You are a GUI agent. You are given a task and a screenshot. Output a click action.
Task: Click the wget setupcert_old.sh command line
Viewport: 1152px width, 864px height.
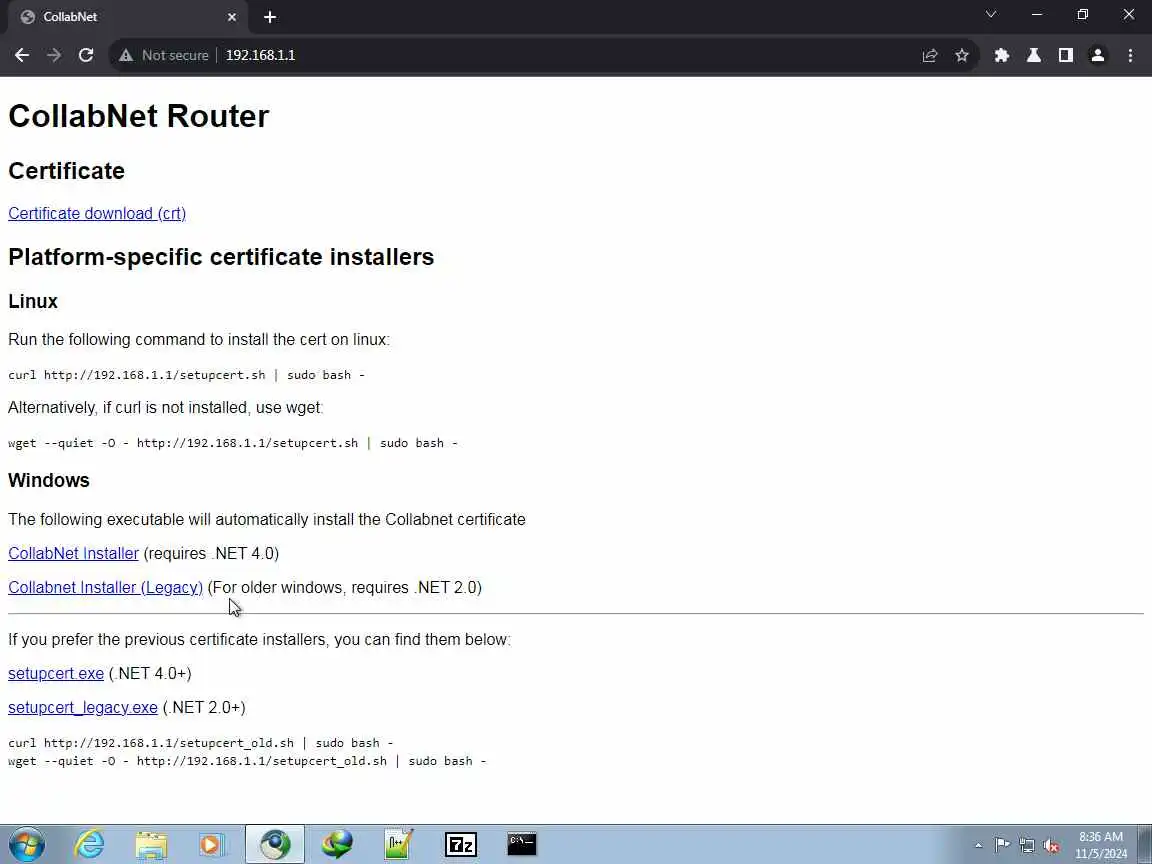[247, 761]
